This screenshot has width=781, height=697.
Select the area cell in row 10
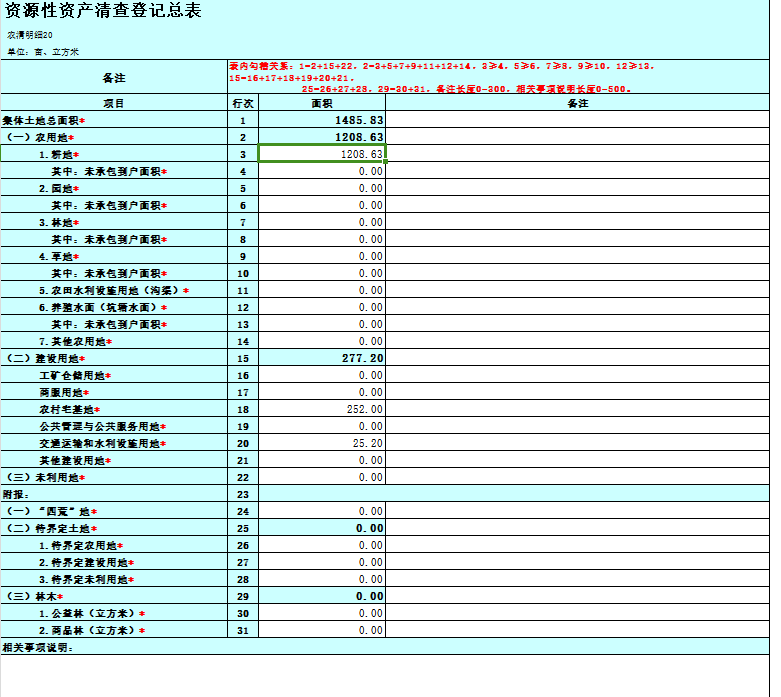click(x=322, y=273)
